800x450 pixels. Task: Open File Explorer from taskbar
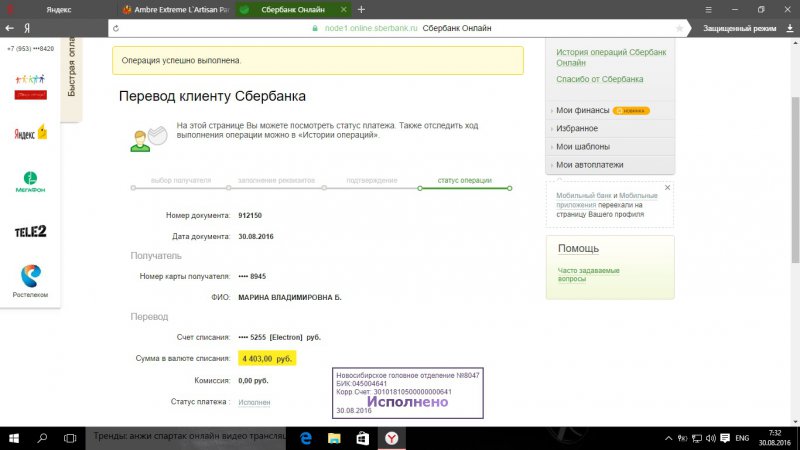click(334, 438)
